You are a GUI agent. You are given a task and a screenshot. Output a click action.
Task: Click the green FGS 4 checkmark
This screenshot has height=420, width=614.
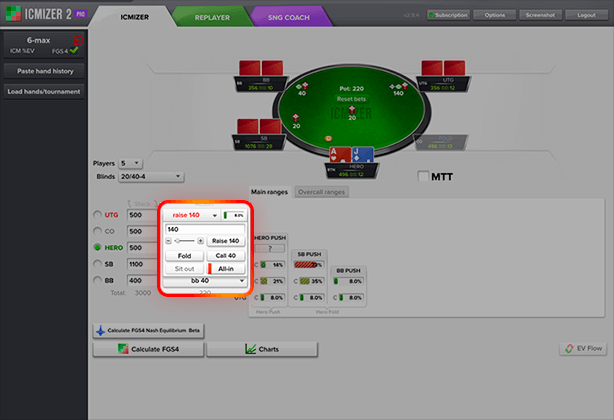click(74, 50)
